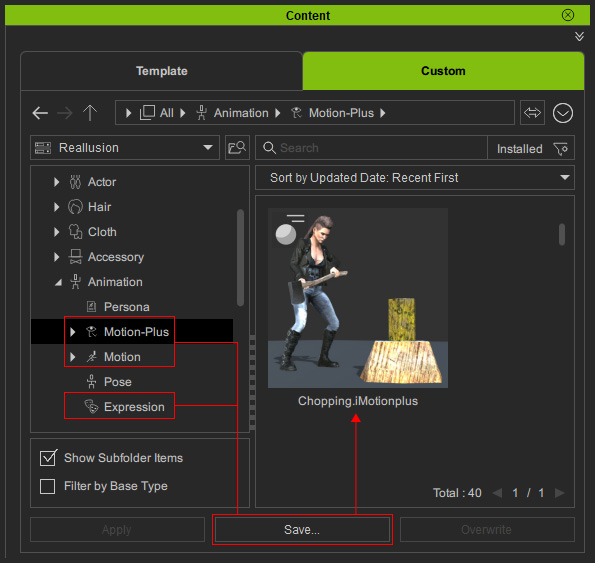Open the circled down-arrow options button
The width and height of the screenshot is (595, 563).
pyautogui.click(x=562, y=113)
